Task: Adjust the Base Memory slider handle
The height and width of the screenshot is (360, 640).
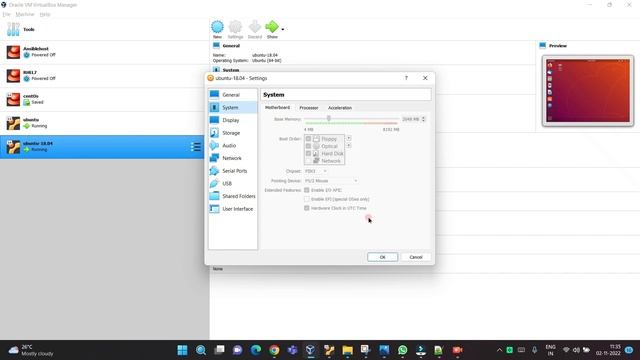Action: click(x=329, y=118)
